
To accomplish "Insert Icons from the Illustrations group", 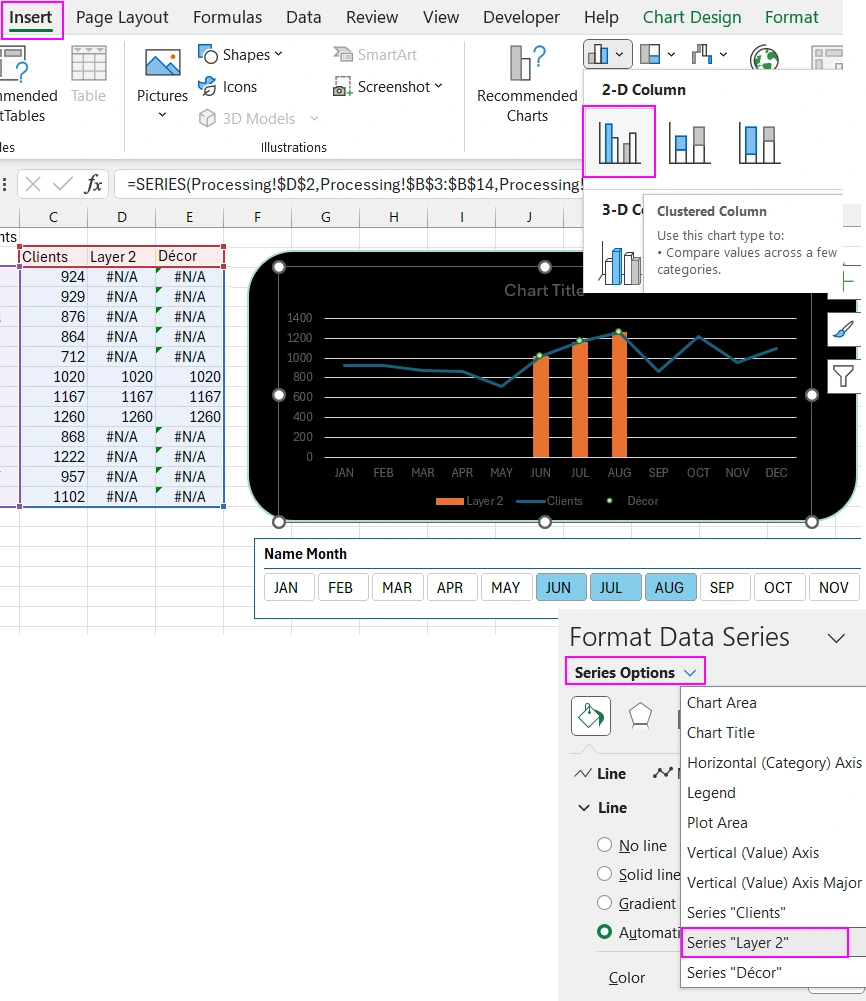I will point(237,86).
